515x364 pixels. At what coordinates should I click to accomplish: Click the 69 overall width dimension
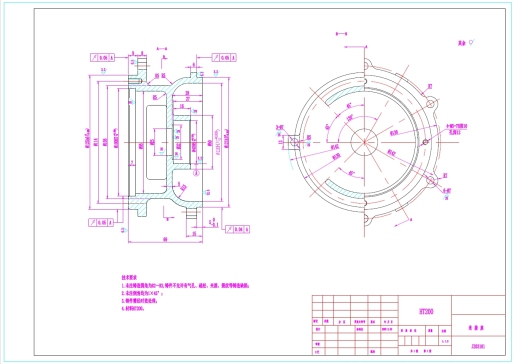[x=165, y=239]
